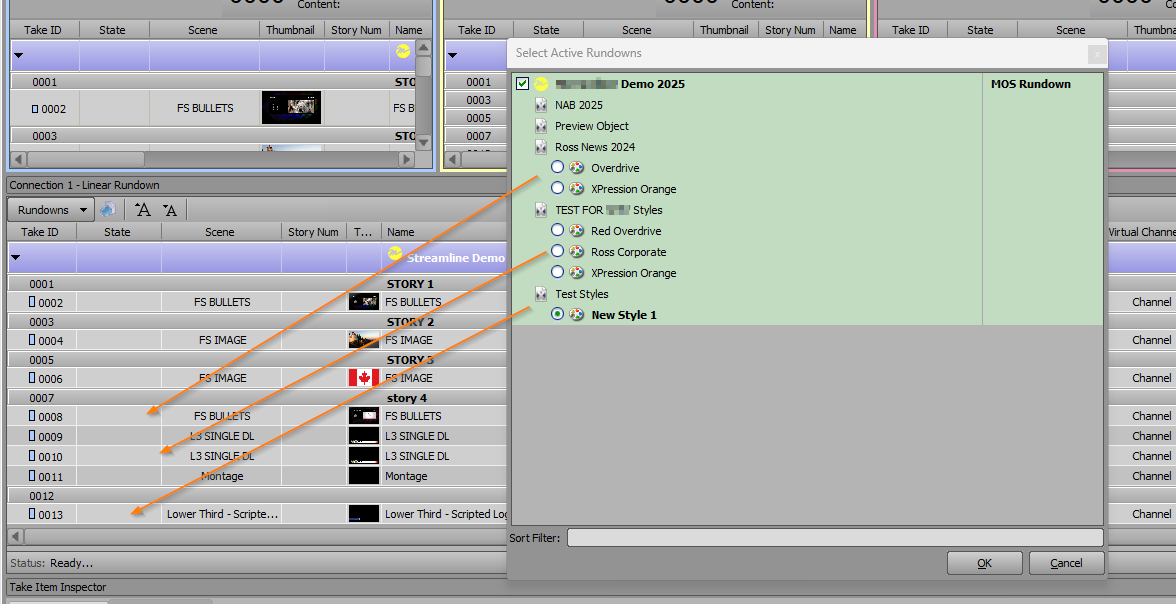Open the Rundowns dropdown menu
Viewport: 1176px width, 604px height.
tap(51, 210)
